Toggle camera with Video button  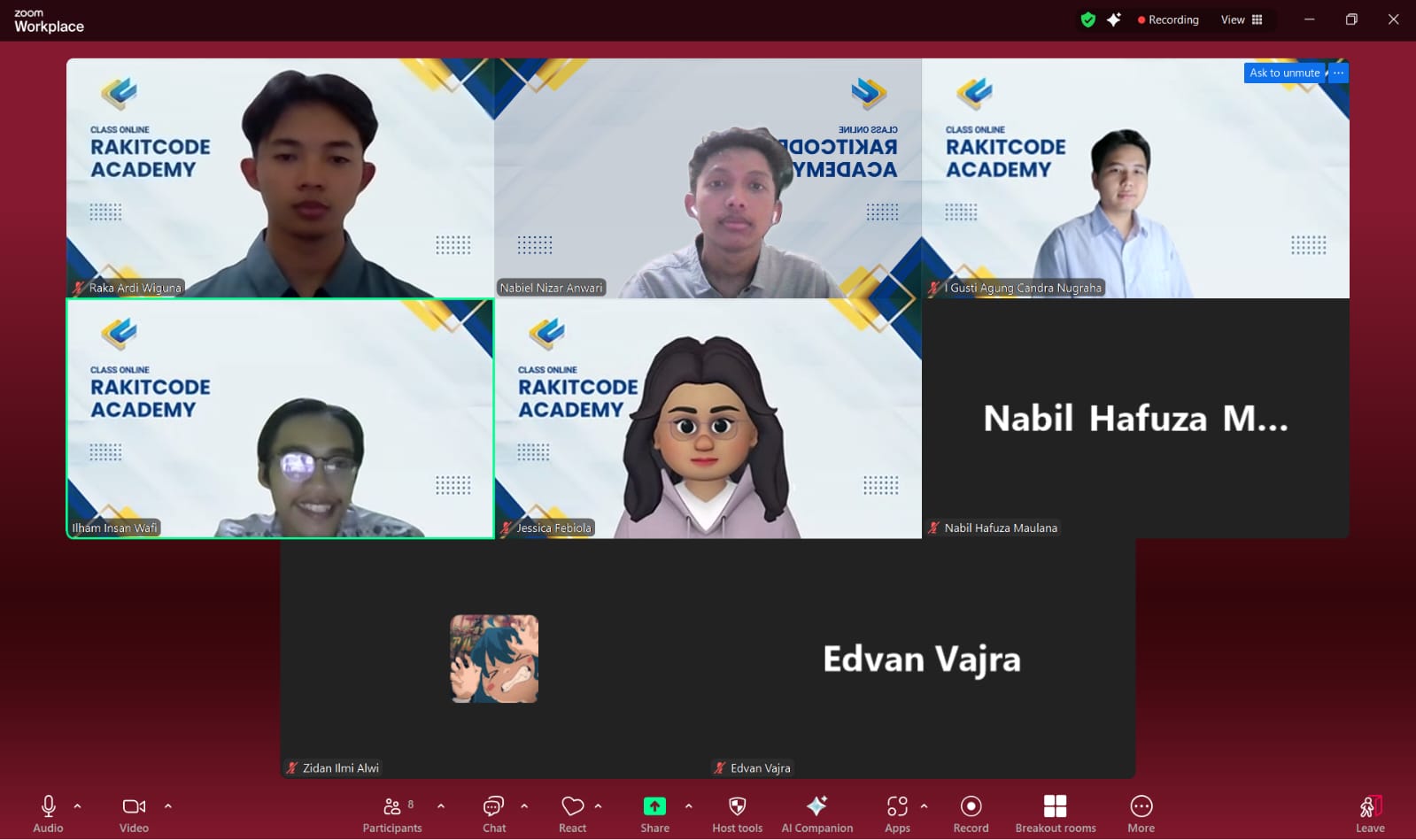(134, 814)
